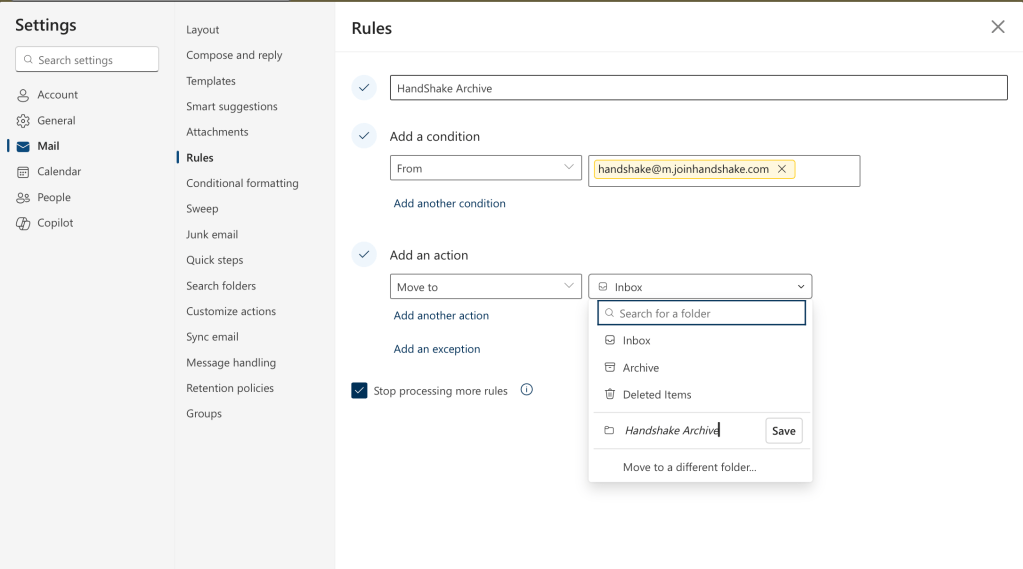Open Retention policies settings
The width and height of the screenshot is (1023, 569).
click(x=230, y=388)
